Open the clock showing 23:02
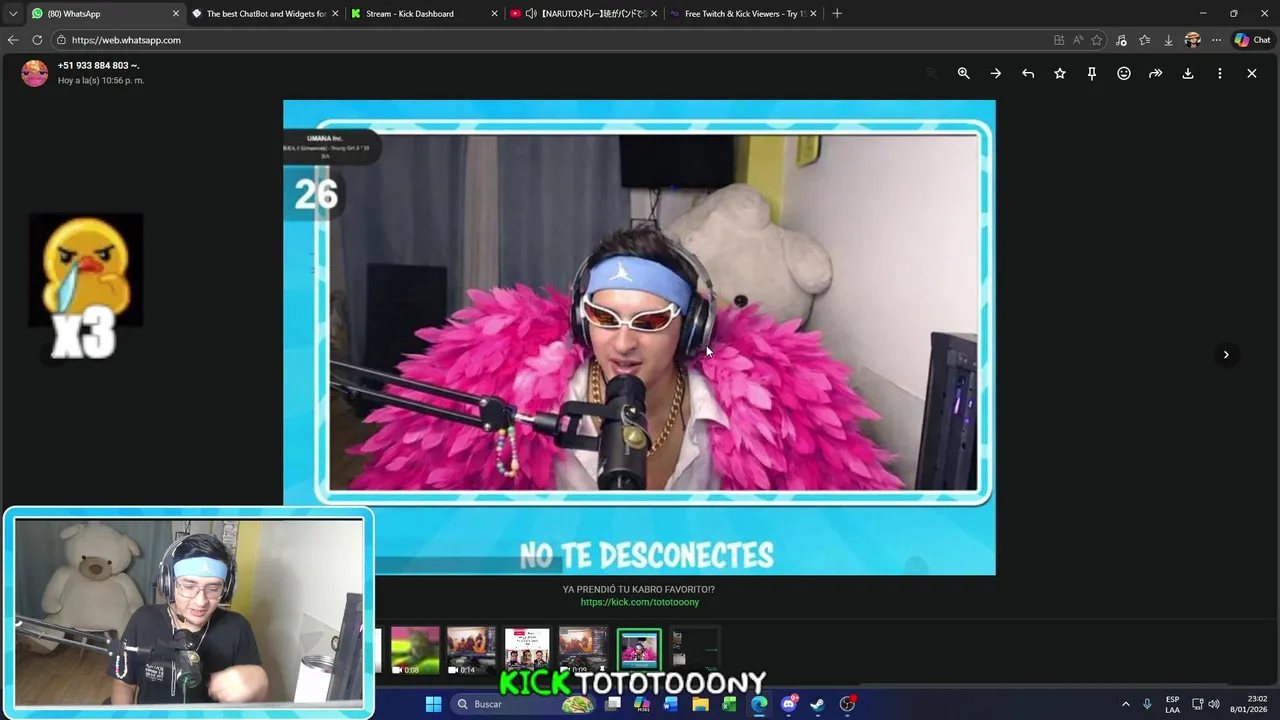 (1249, 704)
